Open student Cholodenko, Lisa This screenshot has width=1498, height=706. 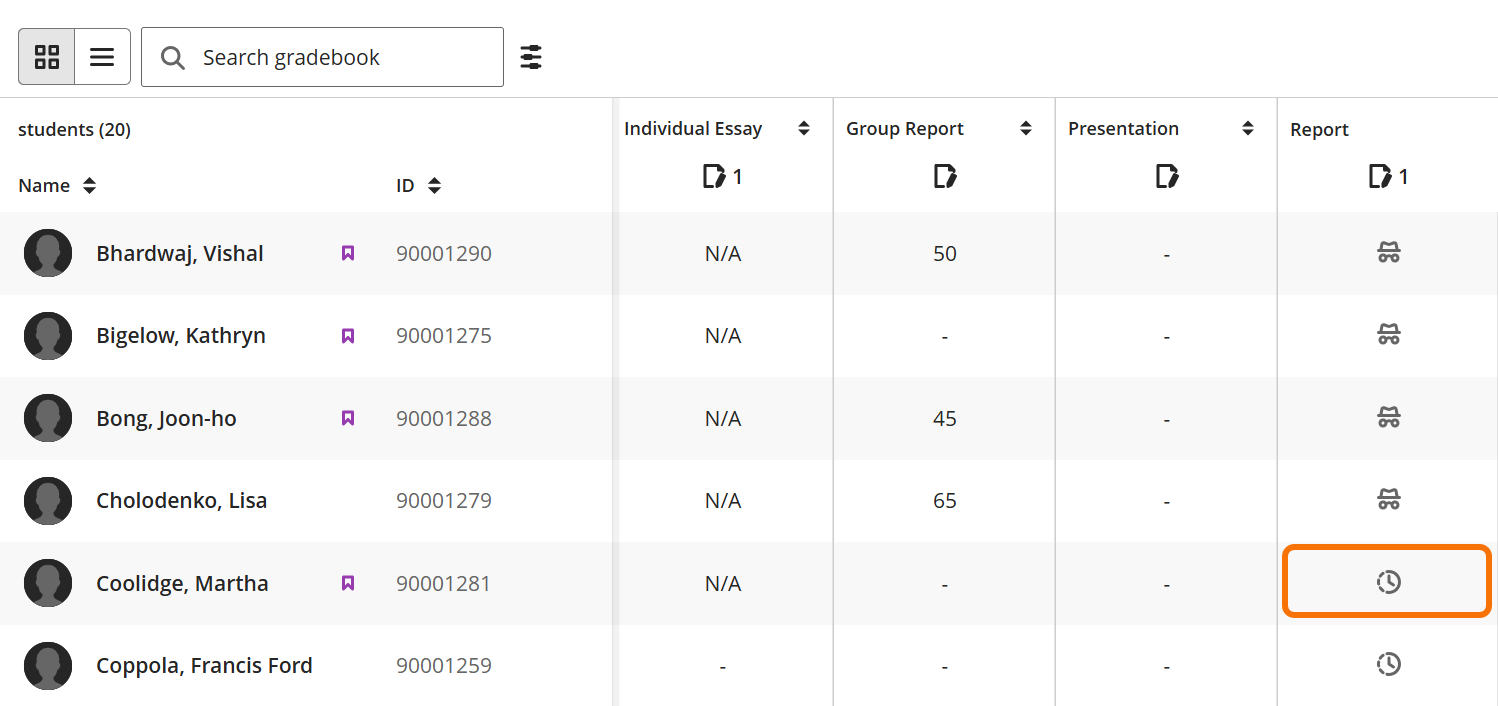[x=181, y=500]
